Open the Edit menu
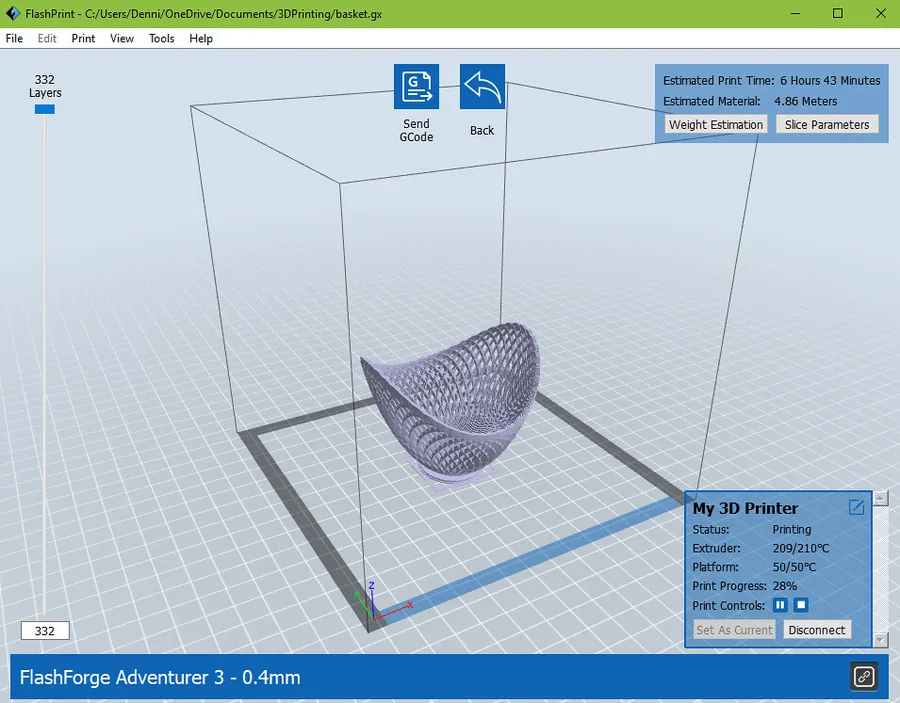900x703 pixels. point(47,38)
